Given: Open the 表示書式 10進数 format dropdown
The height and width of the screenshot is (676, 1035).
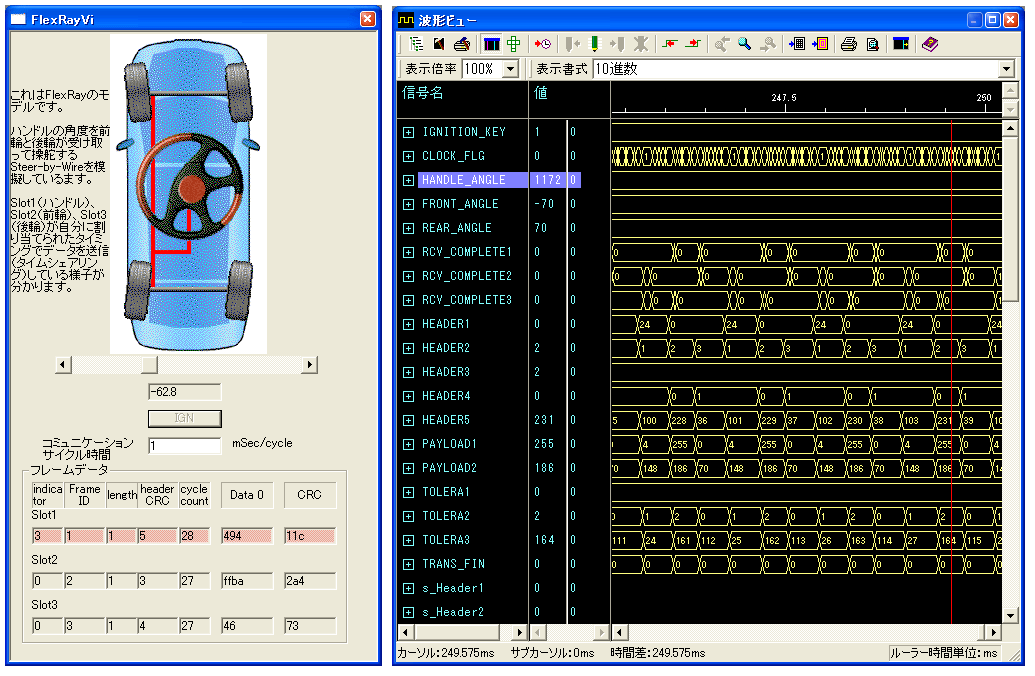Looking at the screenshot, I should click(x=1006, y=69).
